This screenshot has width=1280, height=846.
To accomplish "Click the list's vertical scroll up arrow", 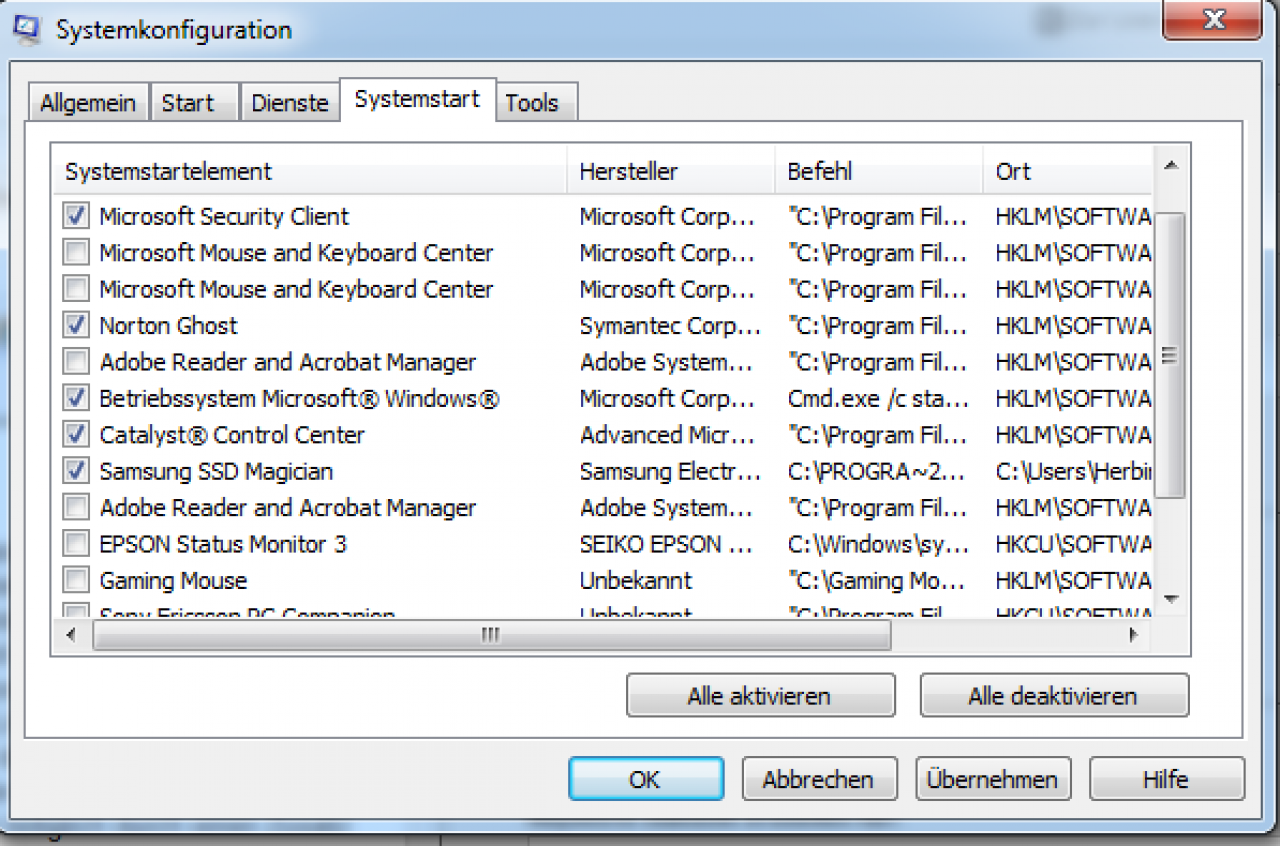I will [x=1170, y=165].
